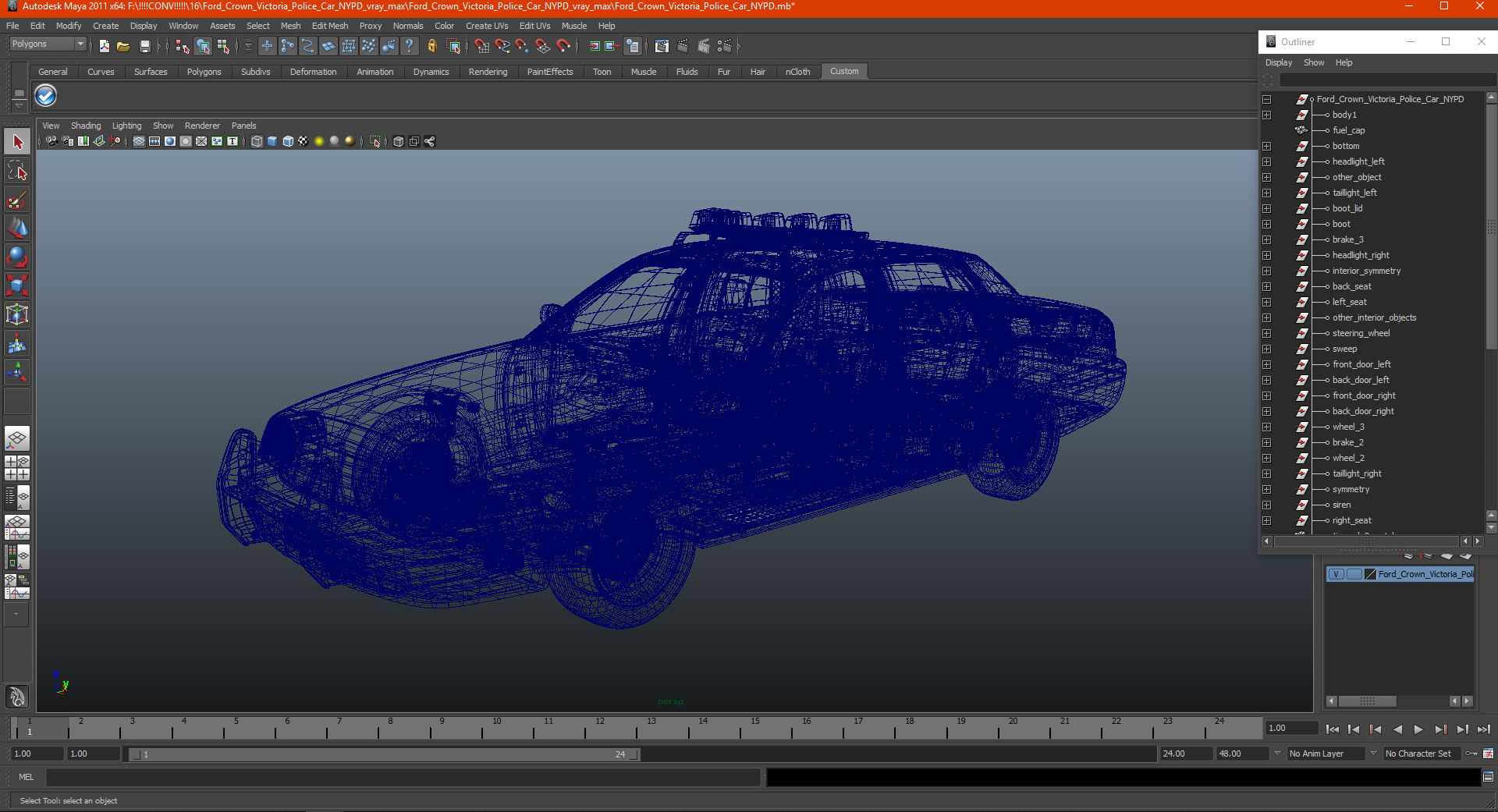Open the Mesh menu
The height and width of the screenshot is (812, 1498).
point(290,26)
